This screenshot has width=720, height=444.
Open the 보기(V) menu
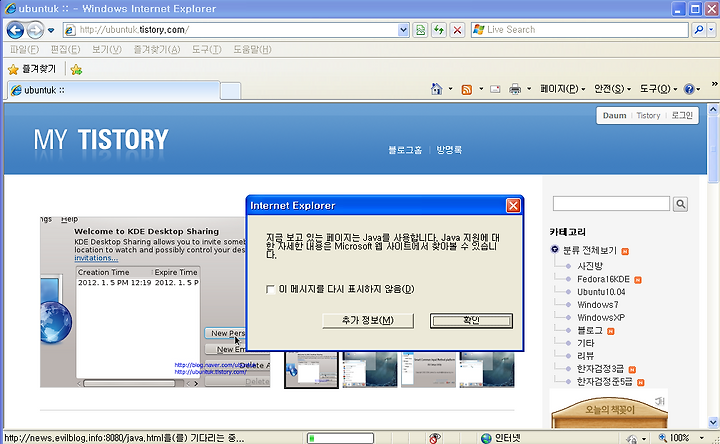107,49
